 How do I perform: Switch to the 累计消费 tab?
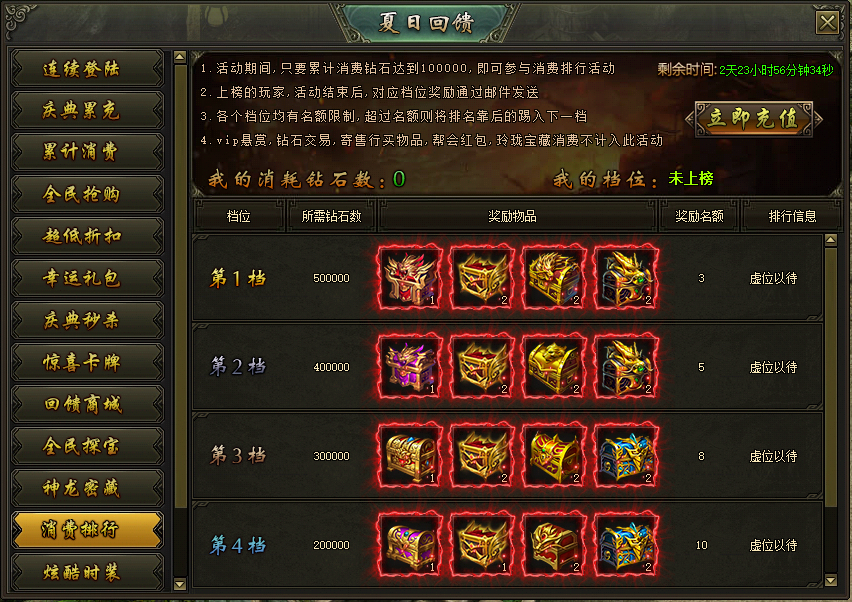click(87, 152)
